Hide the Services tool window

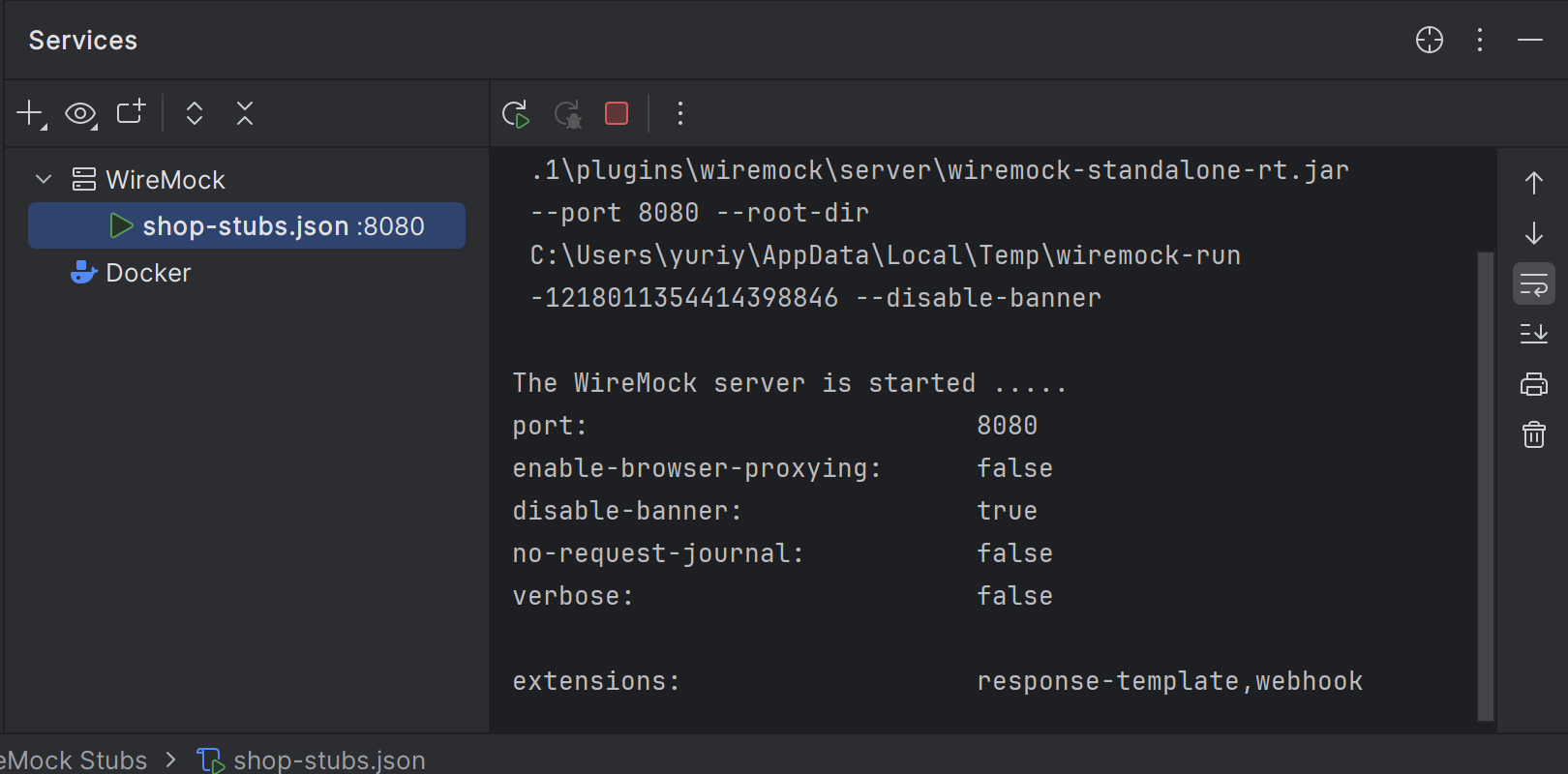click(x=1530, y=40)
